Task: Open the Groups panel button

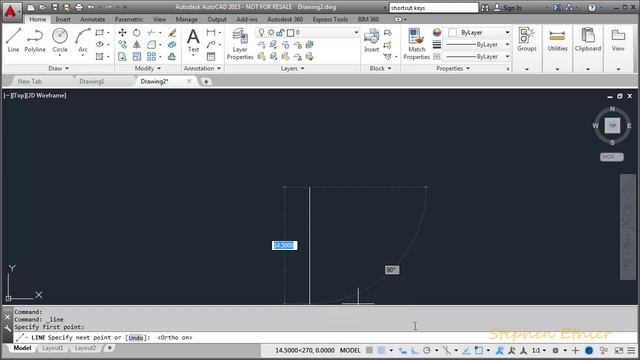Action: click(527, 40)
